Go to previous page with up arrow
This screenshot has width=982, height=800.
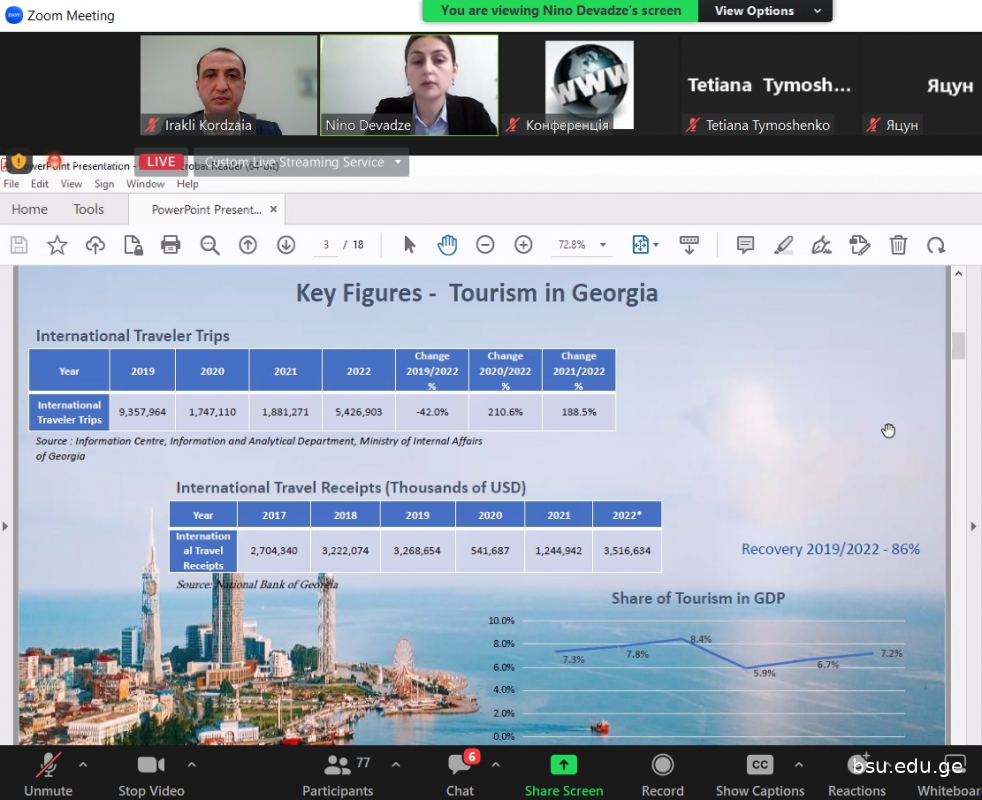(x=248, y=245)
